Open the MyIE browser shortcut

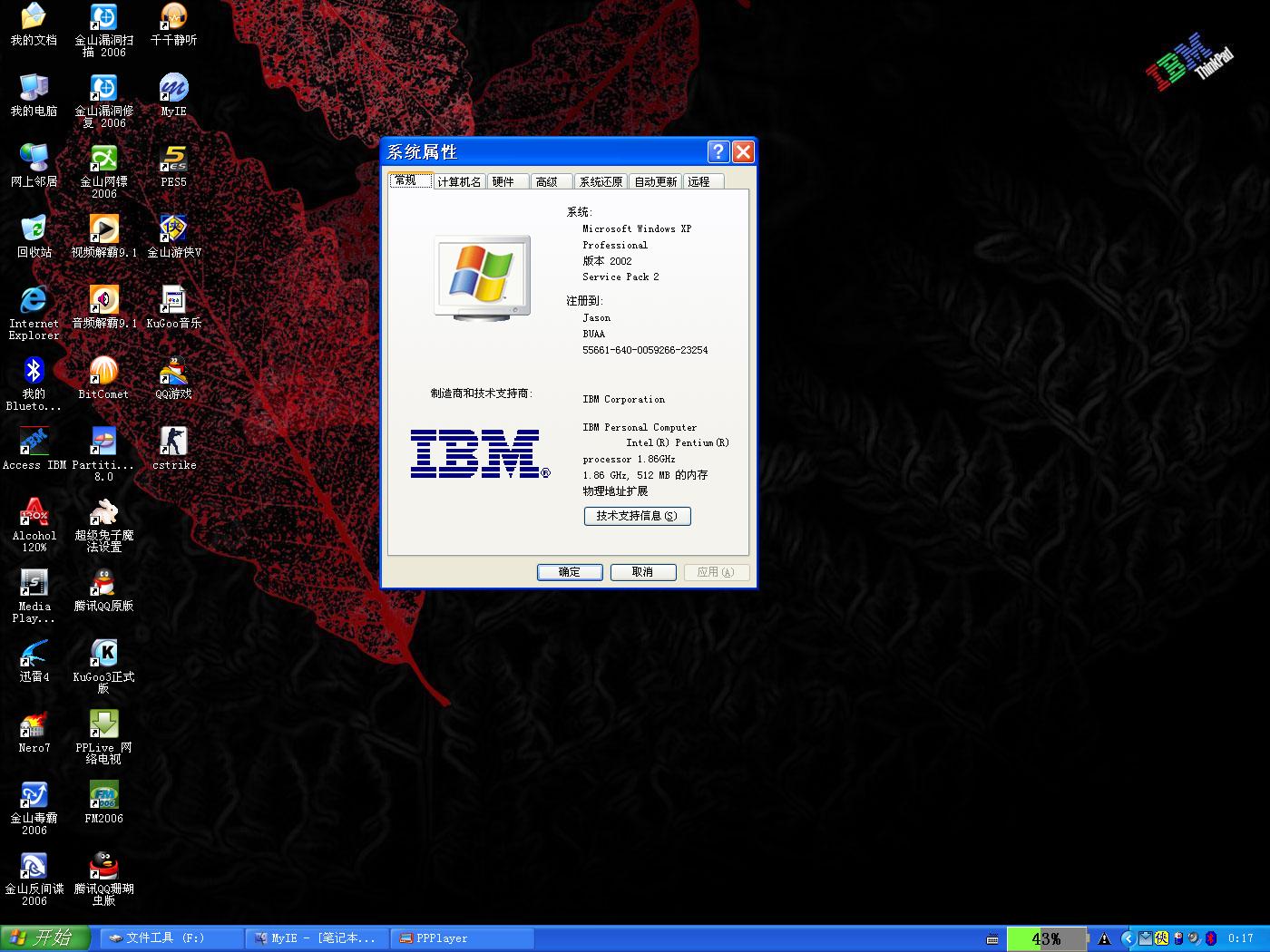tap(173, 89)
